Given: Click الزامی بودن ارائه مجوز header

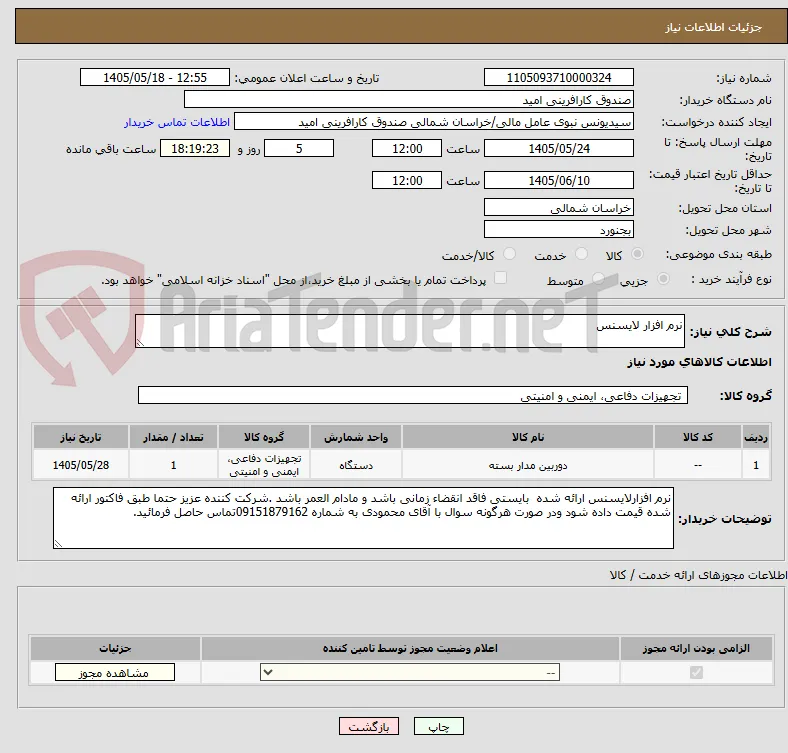Looking at the screenshot, I should 696,648.
